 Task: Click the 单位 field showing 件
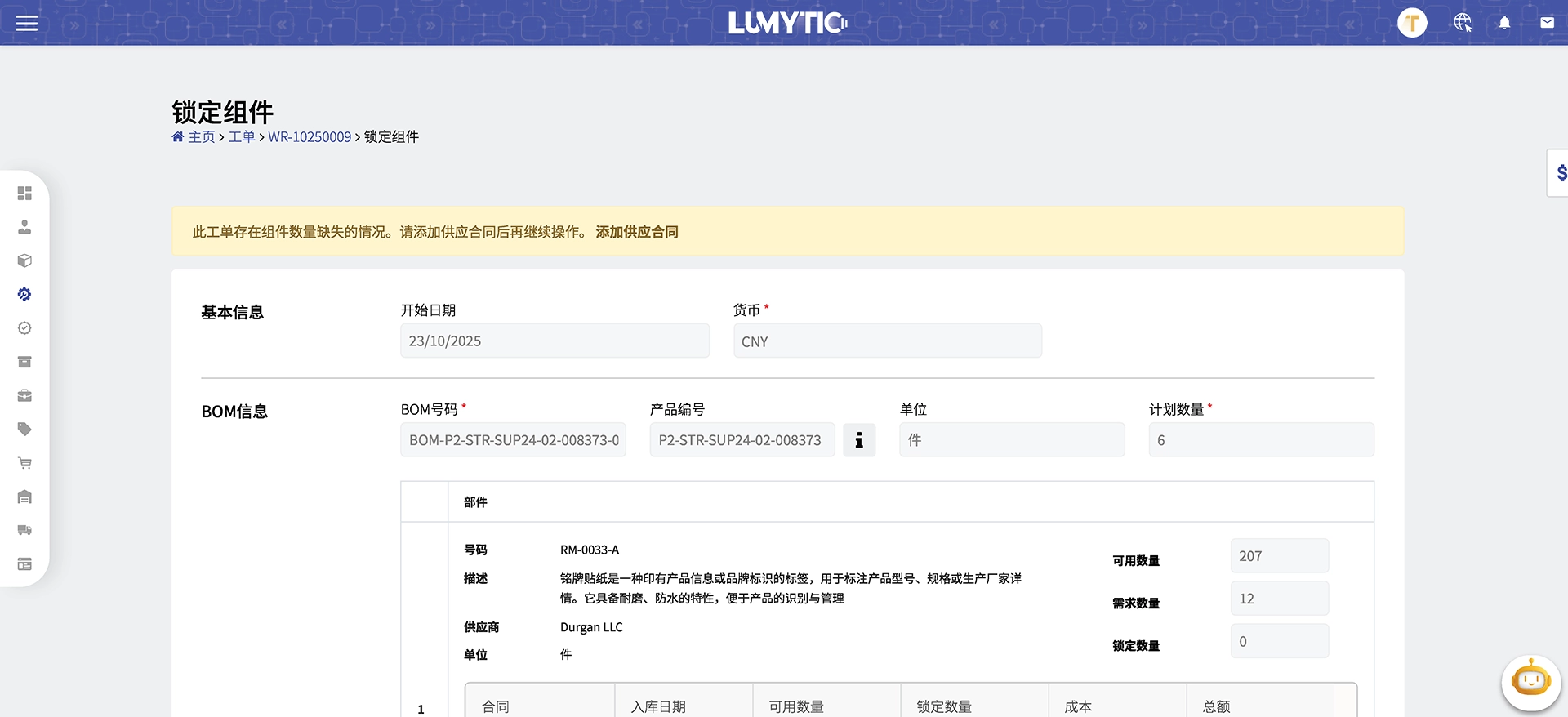coord(1012,439)
